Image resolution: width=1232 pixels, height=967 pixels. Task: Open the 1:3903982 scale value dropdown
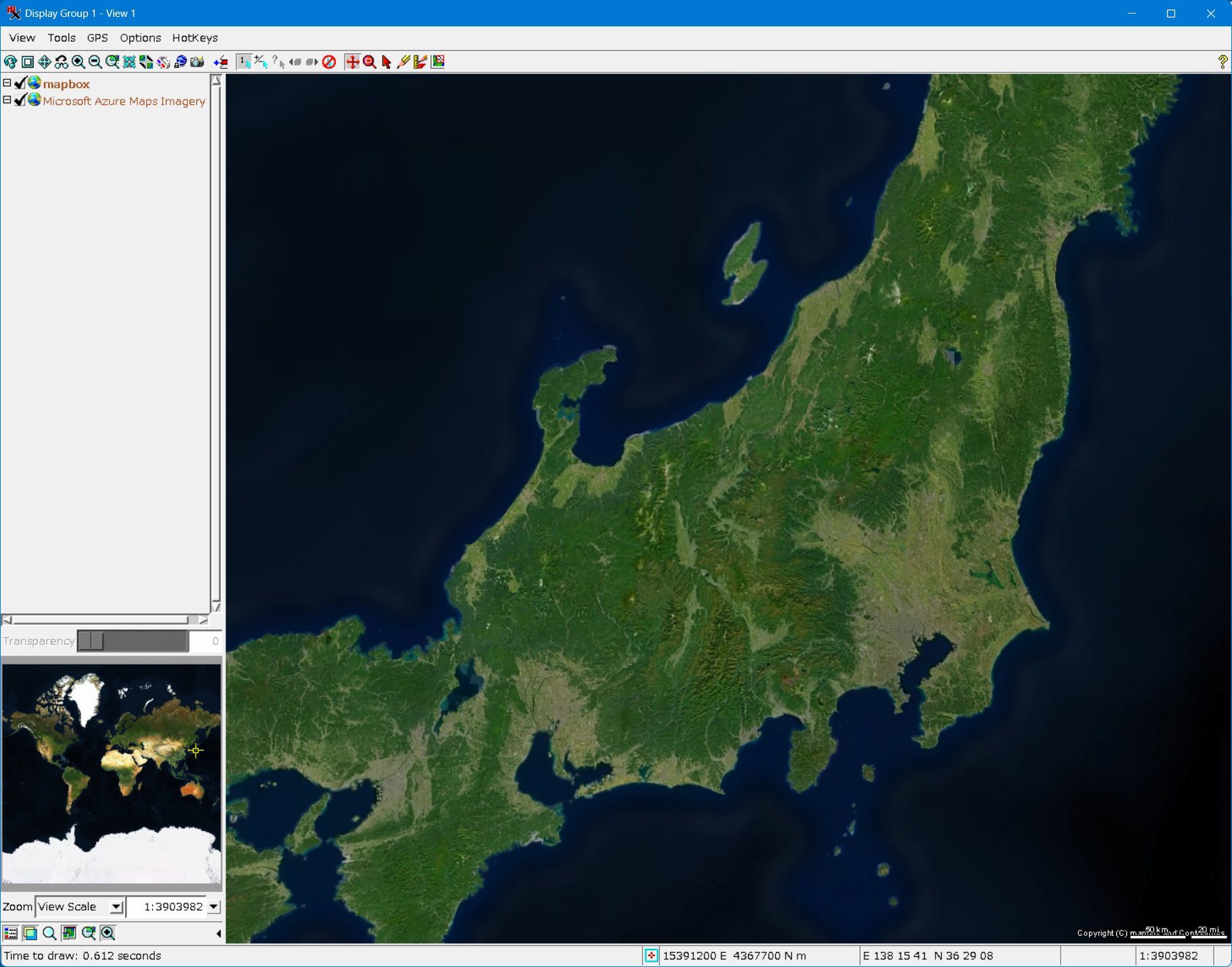tap(214, 907)
